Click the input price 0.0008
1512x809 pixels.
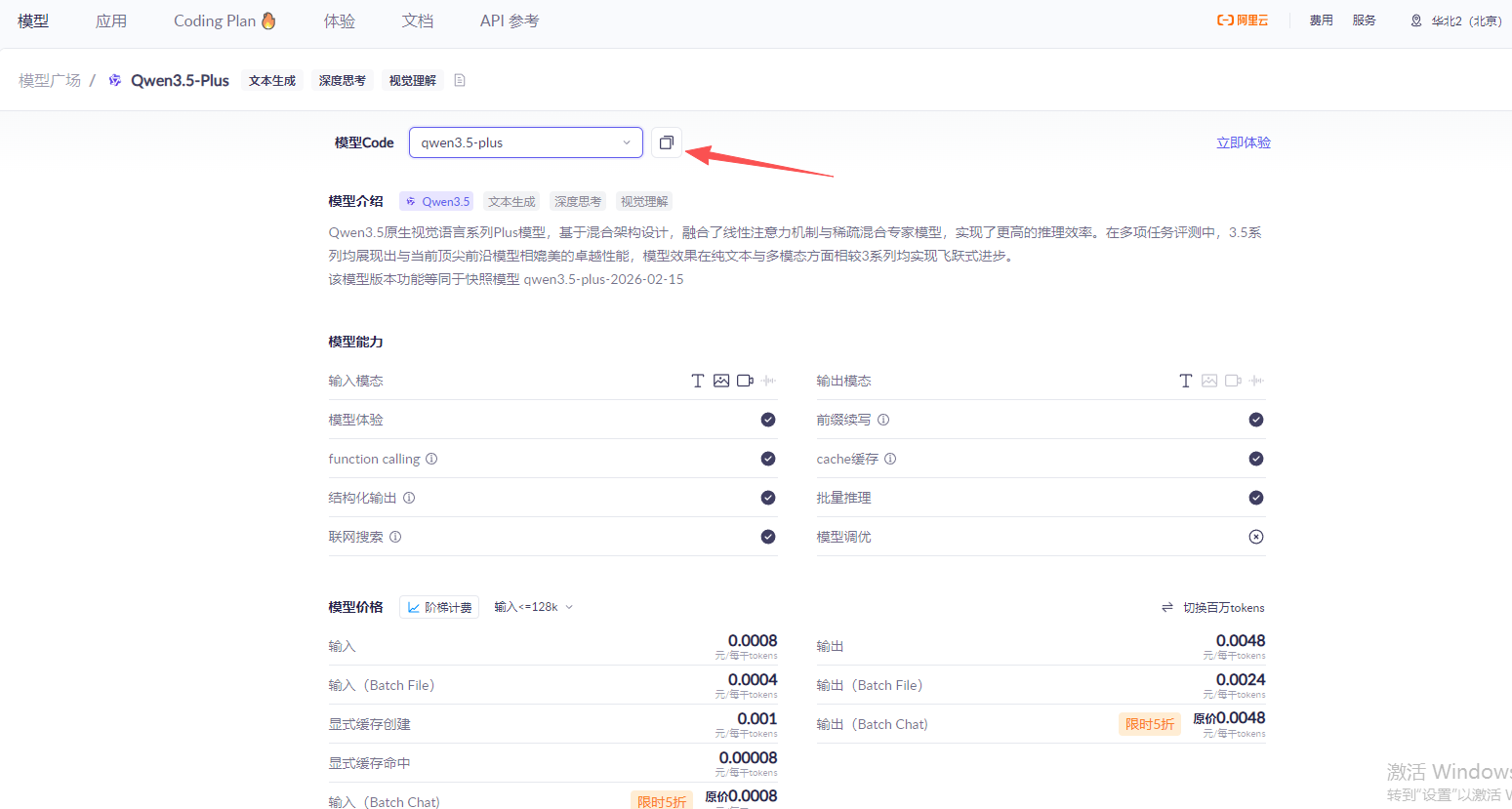coord(753,641)
